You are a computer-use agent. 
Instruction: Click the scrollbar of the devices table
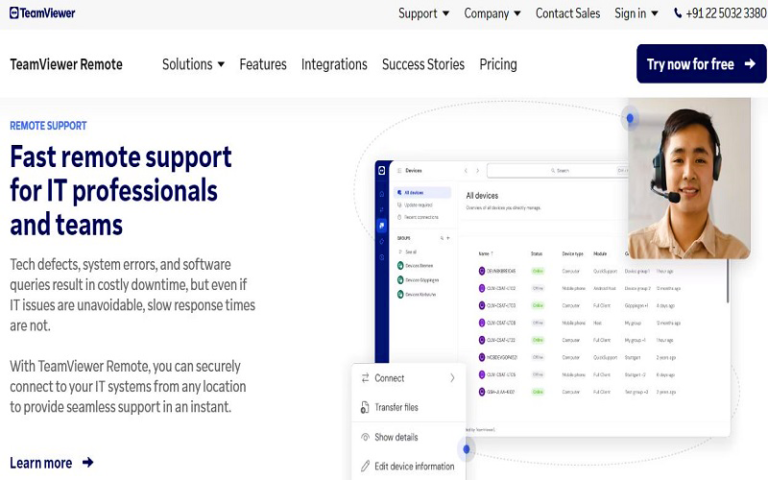click(x=728, y=281)
